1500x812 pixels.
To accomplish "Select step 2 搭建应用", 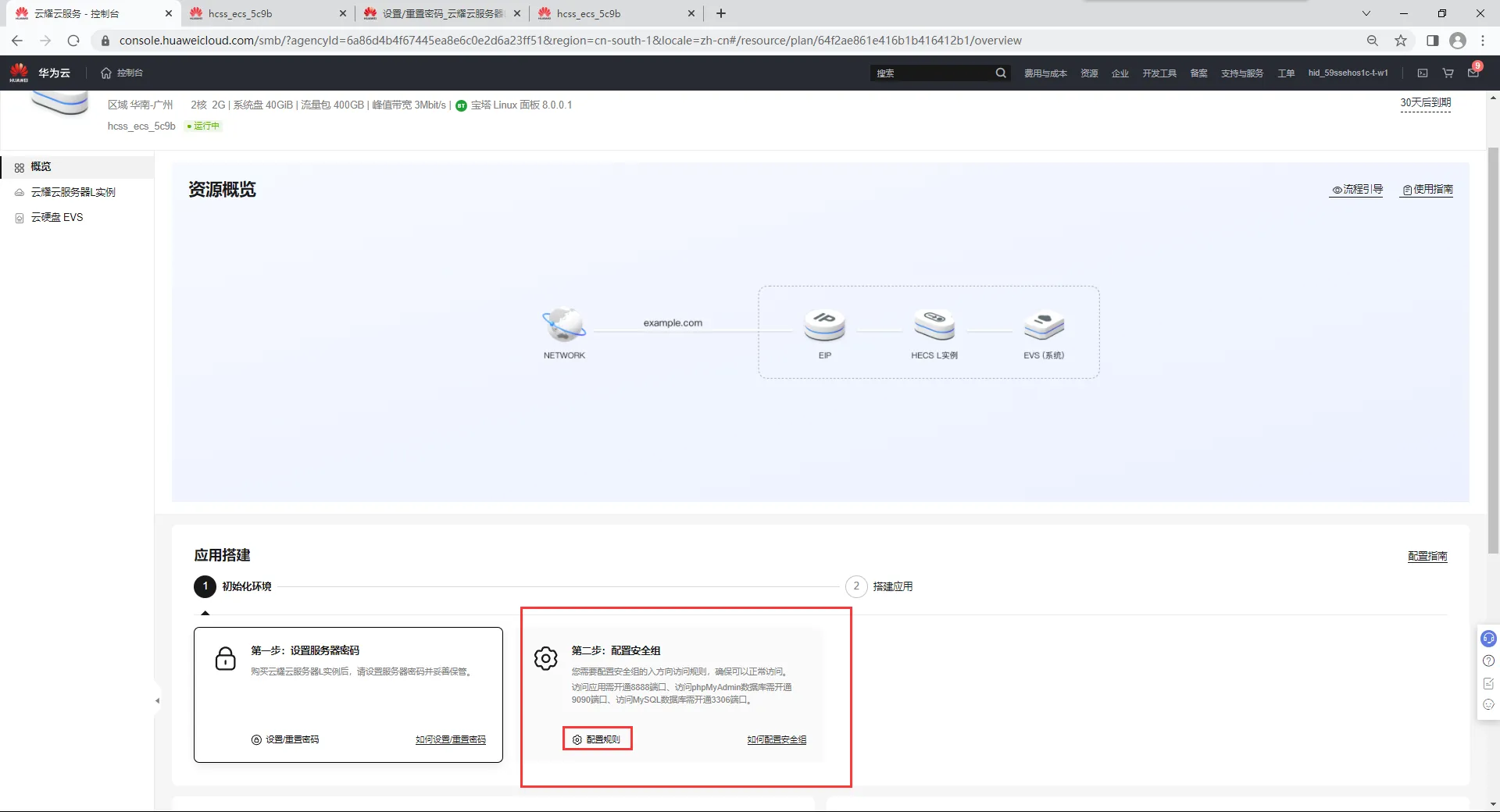I will point(880,586).
